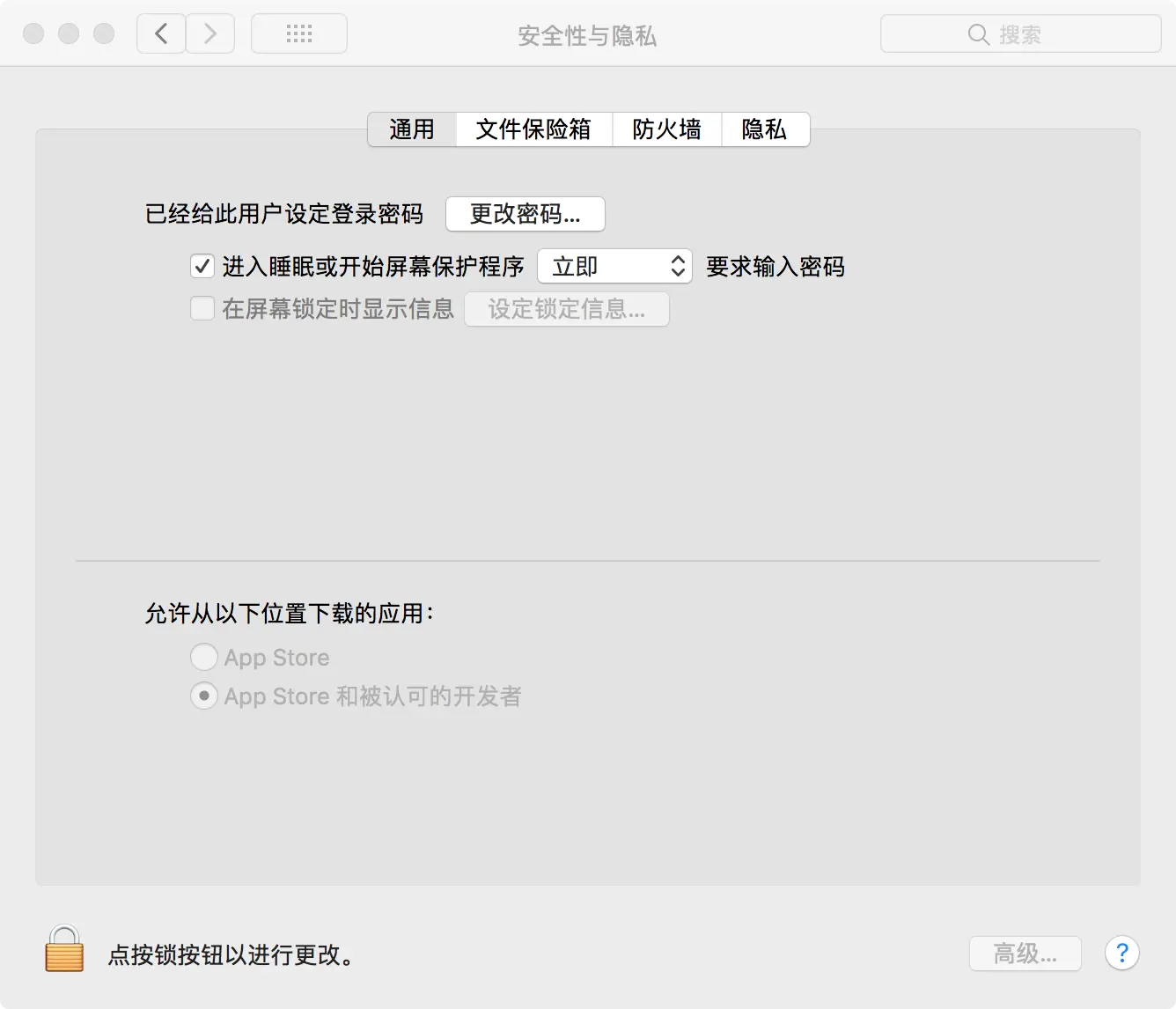Viewport: 1176px width, 1009px height.
Task: Open the 立即 delay dropdown
Action: point(614,266)
